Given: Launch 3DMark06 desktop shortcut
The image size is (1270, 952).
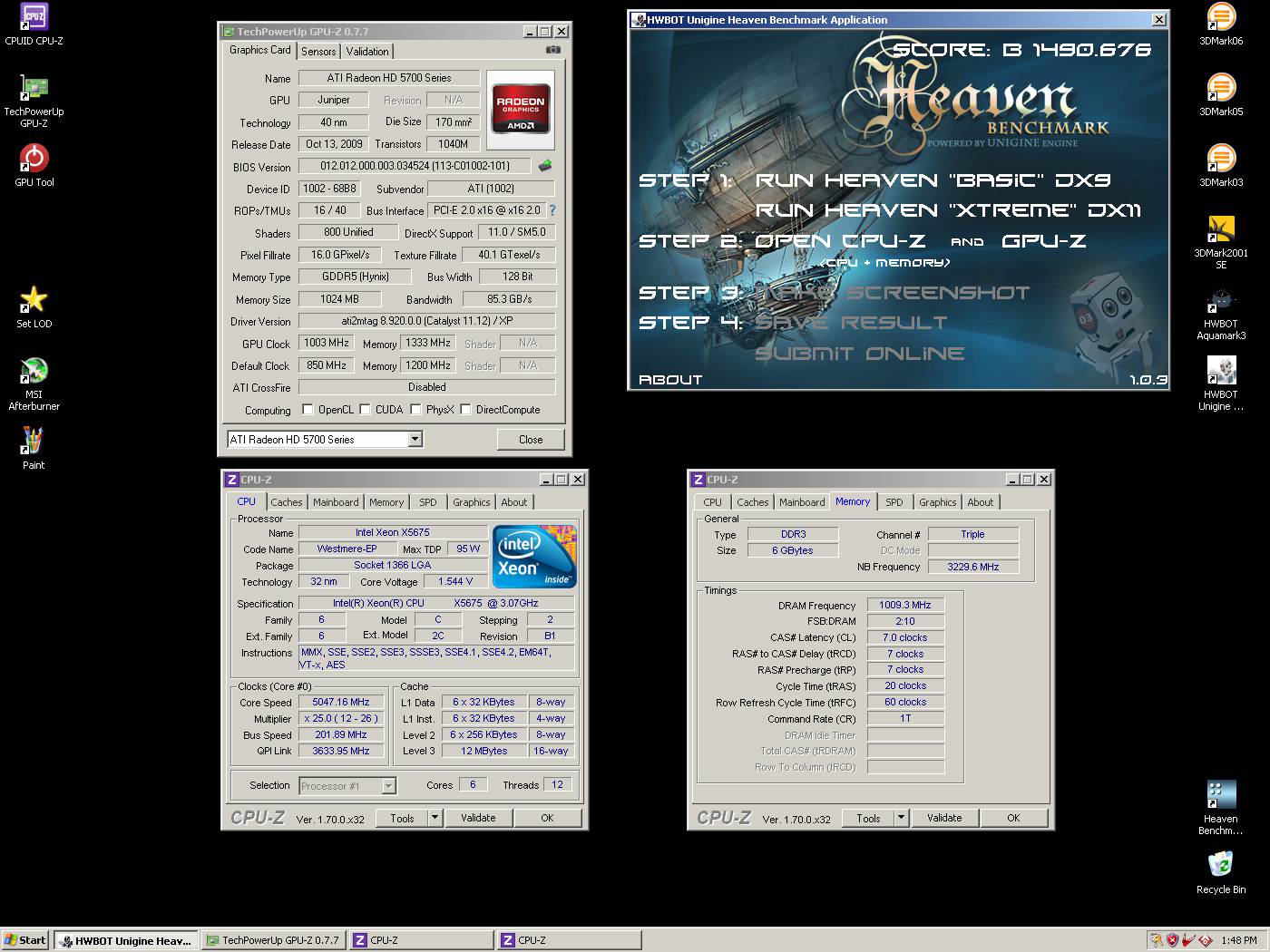Looking at the screenshot, I should coord(1221,24).
